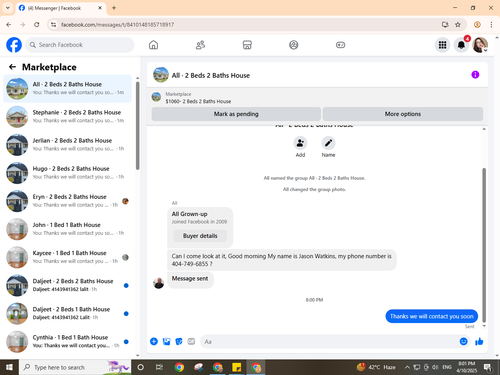The height and width of the screenshot is (375, 500).
Task: Open Daljeet - 2 Beds 2 Baths House chat
Action: [67, 285]
